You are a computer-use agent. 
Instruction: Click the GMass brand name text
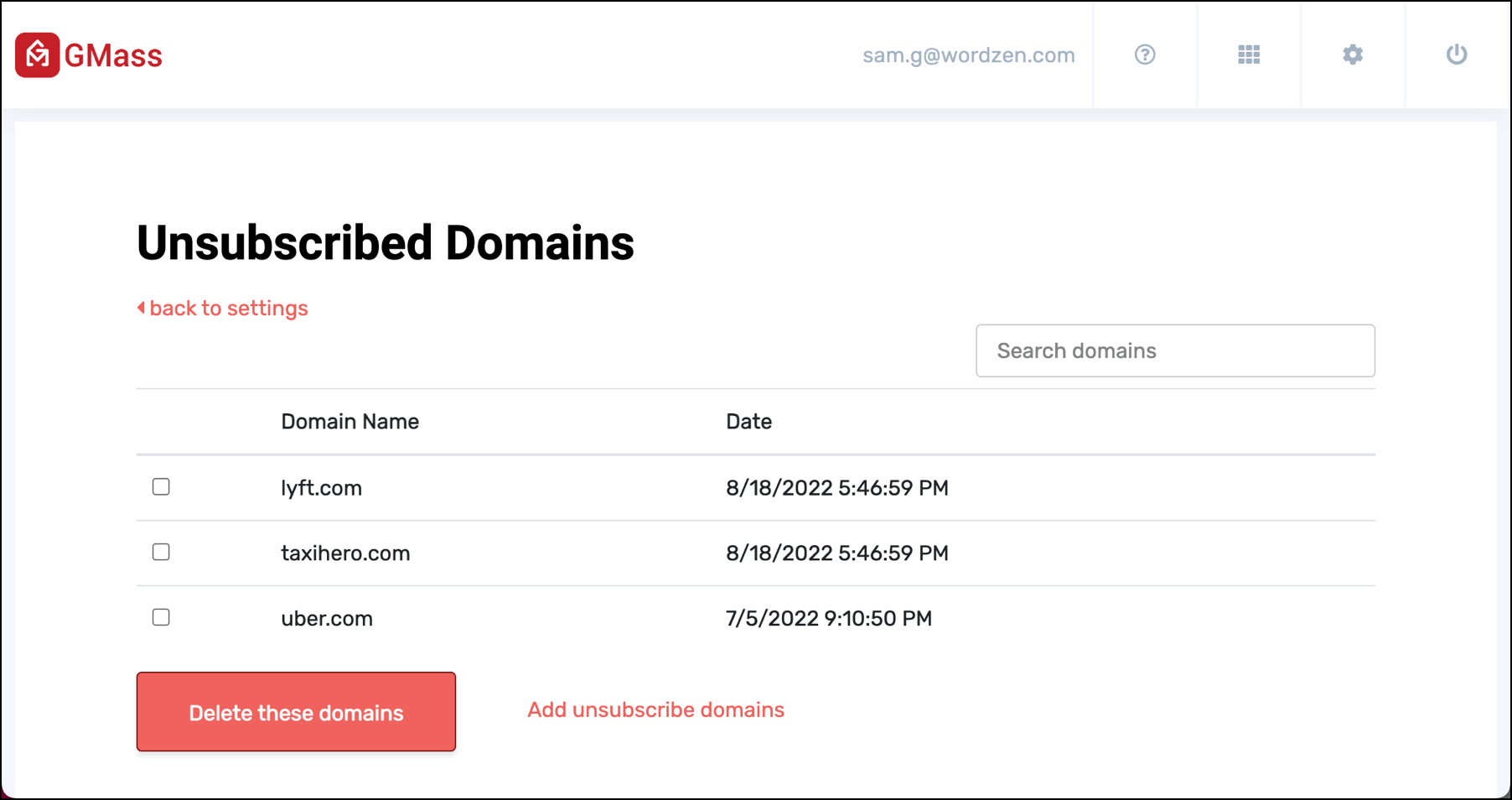point(113,55)
